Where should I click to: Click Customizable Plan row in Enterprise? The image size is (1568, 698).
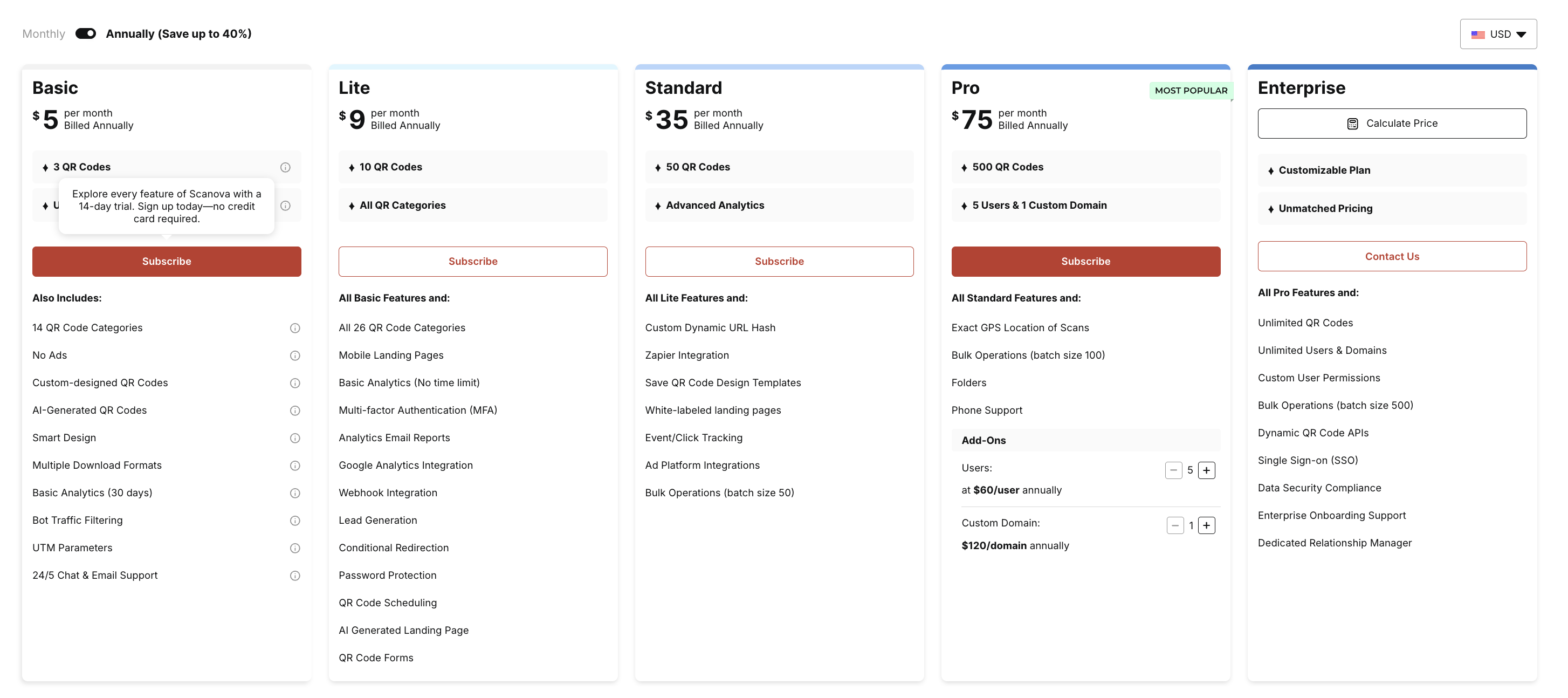tap(1392, 170)
